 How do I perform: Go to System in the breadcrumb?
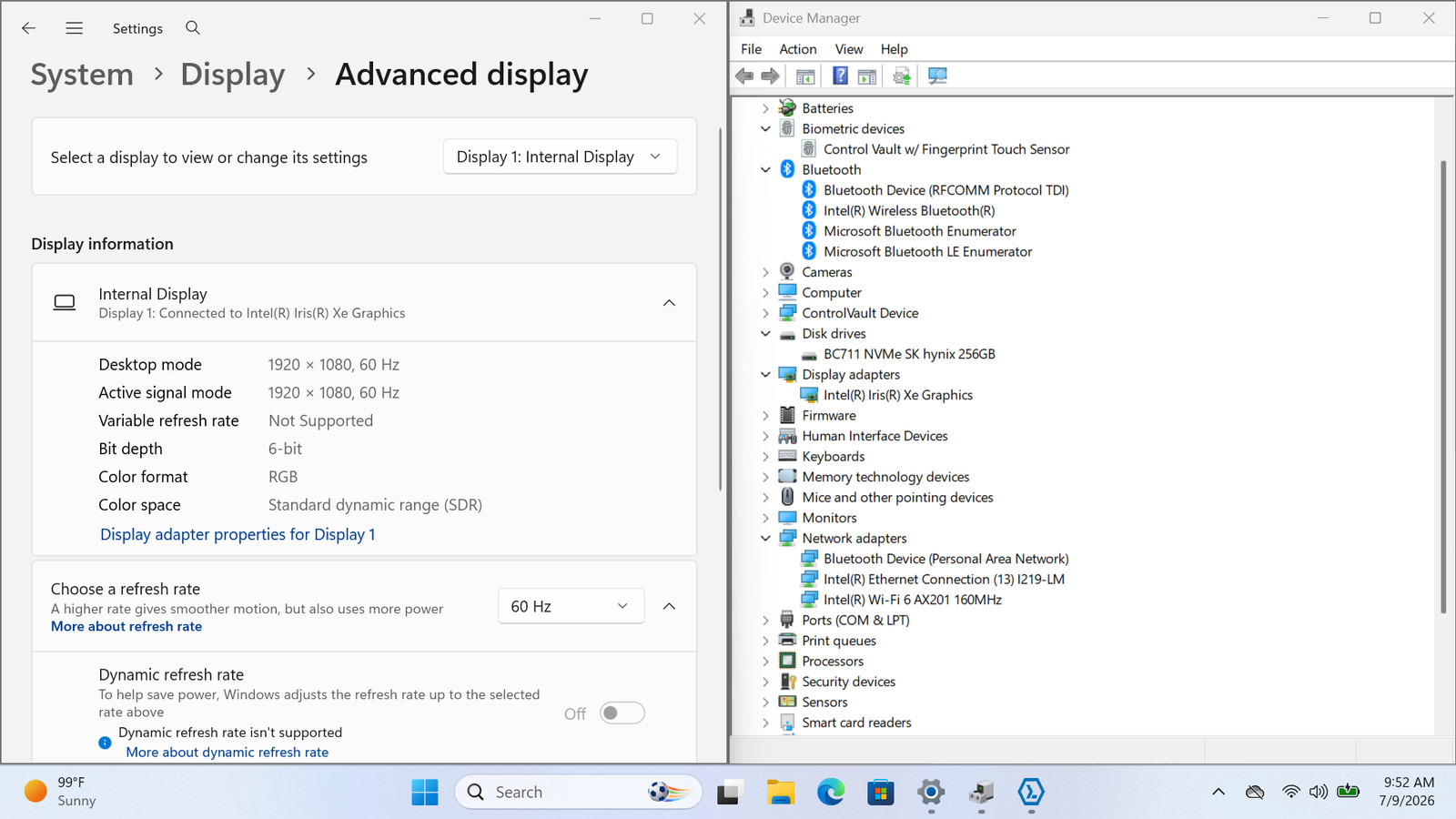tap(82, 75)
